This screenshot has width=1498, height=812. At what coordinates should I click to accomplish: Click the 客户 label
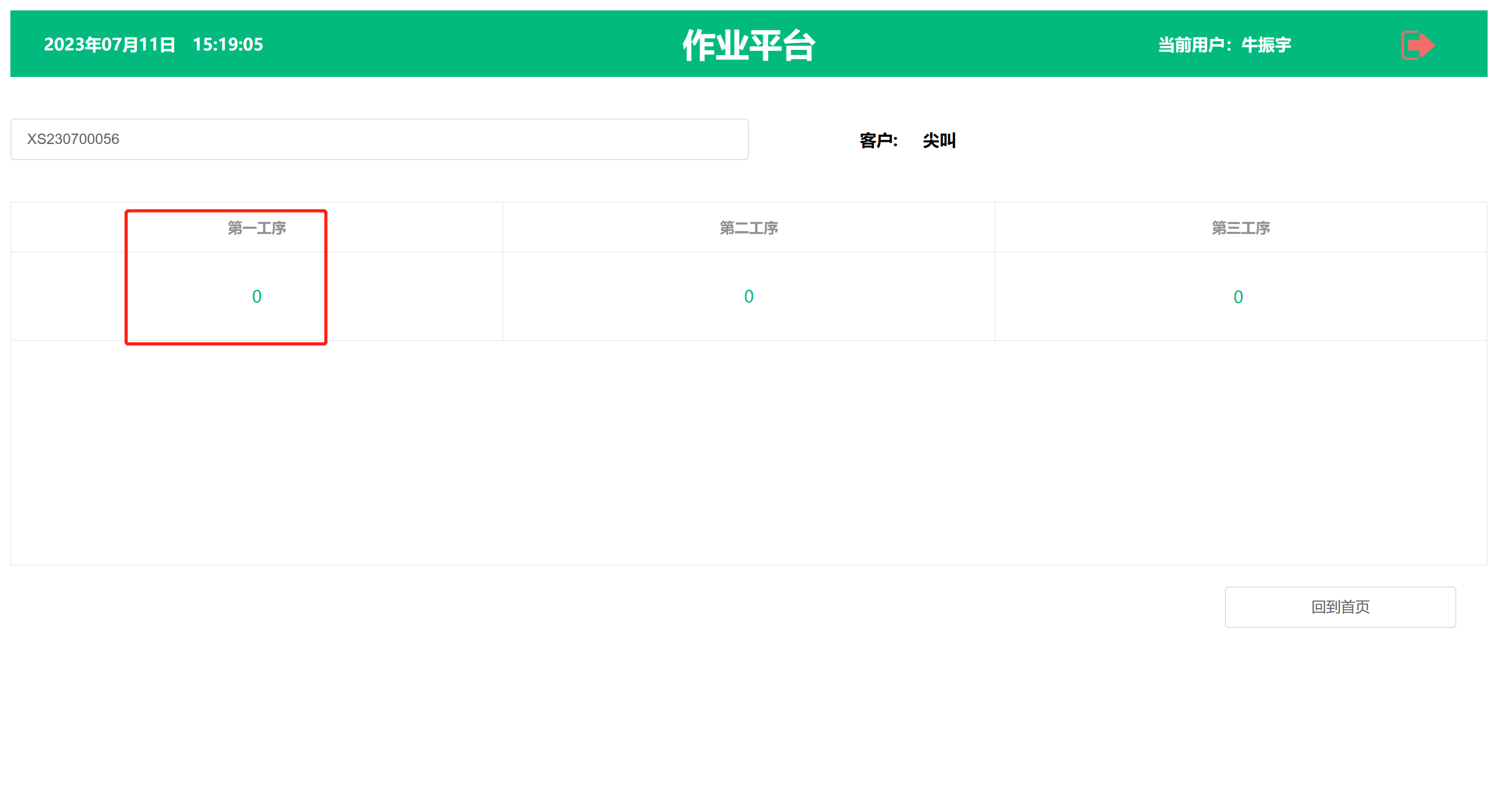point(877,140)
